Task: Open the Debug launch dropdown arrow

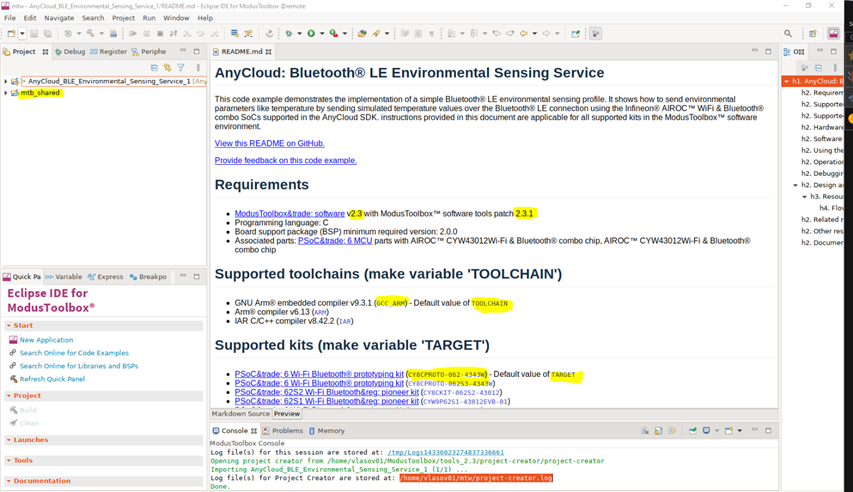Action: pos(299,34)
